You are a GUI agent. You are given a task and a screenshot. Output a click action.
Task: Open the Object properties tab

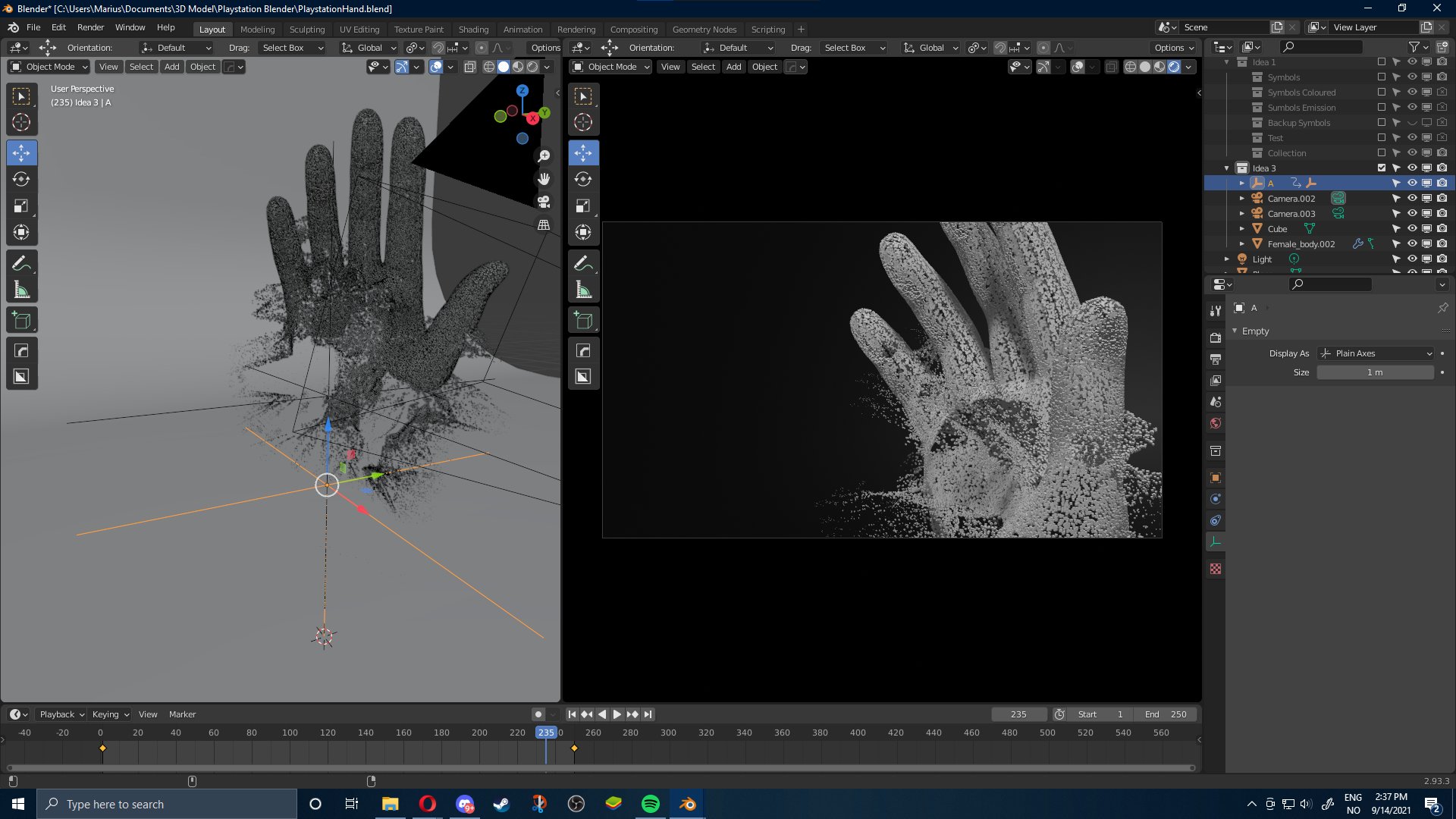click(1216, 478)
